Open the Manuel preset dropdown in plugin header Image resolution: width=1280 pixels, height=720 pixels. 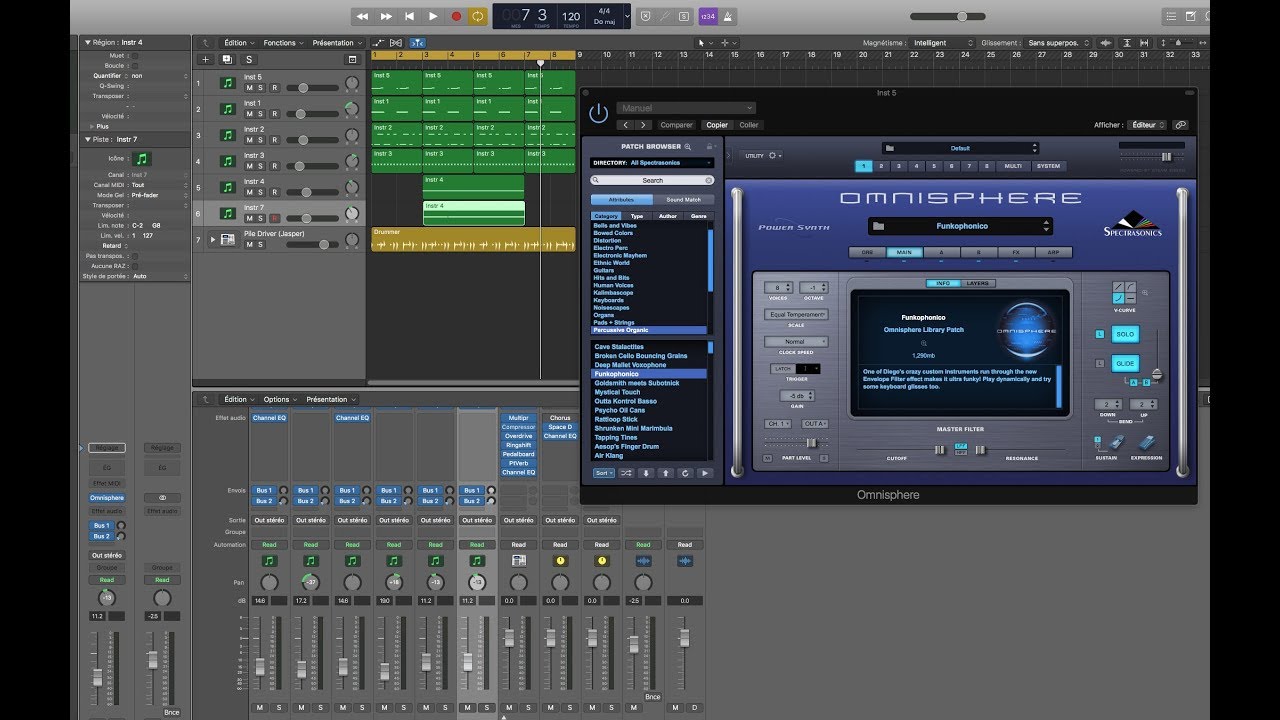click(686, 108)
